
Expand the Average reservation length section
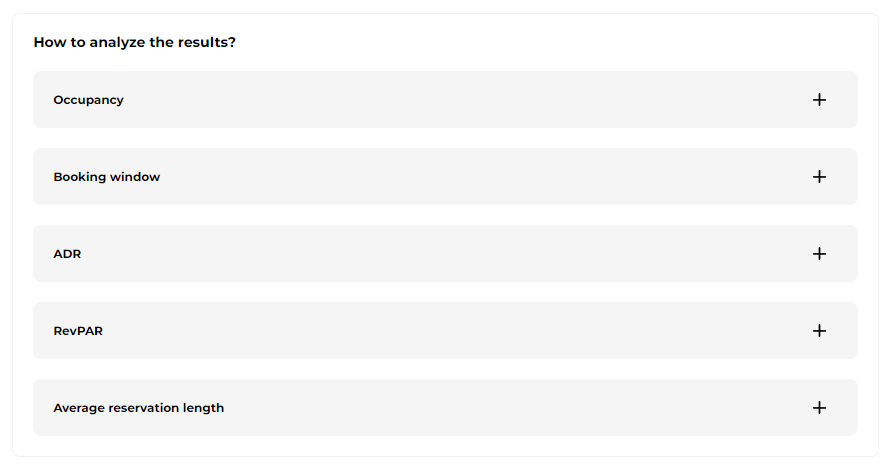tap(445, 408)
